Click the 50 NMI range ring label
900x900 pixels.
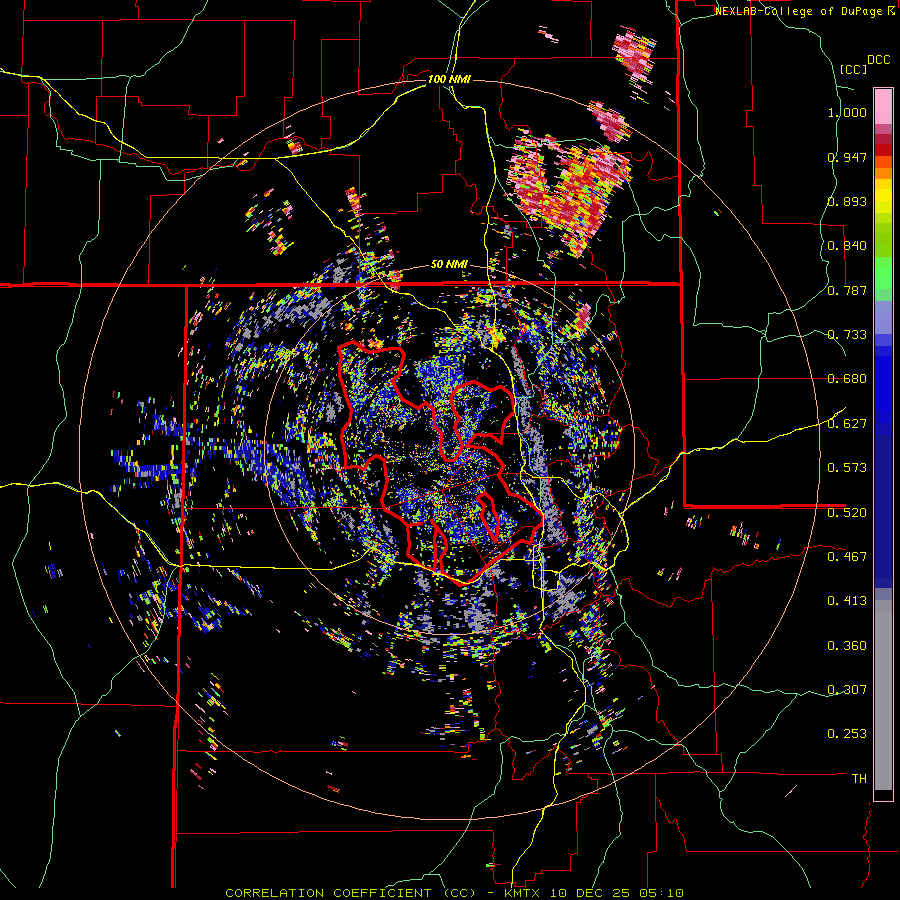(x=449, y=265)
